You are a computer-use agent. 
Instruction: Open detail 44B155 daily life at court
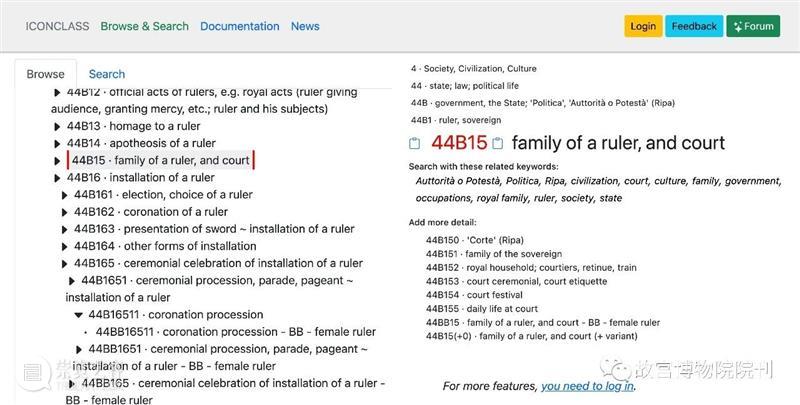[482, 309]
